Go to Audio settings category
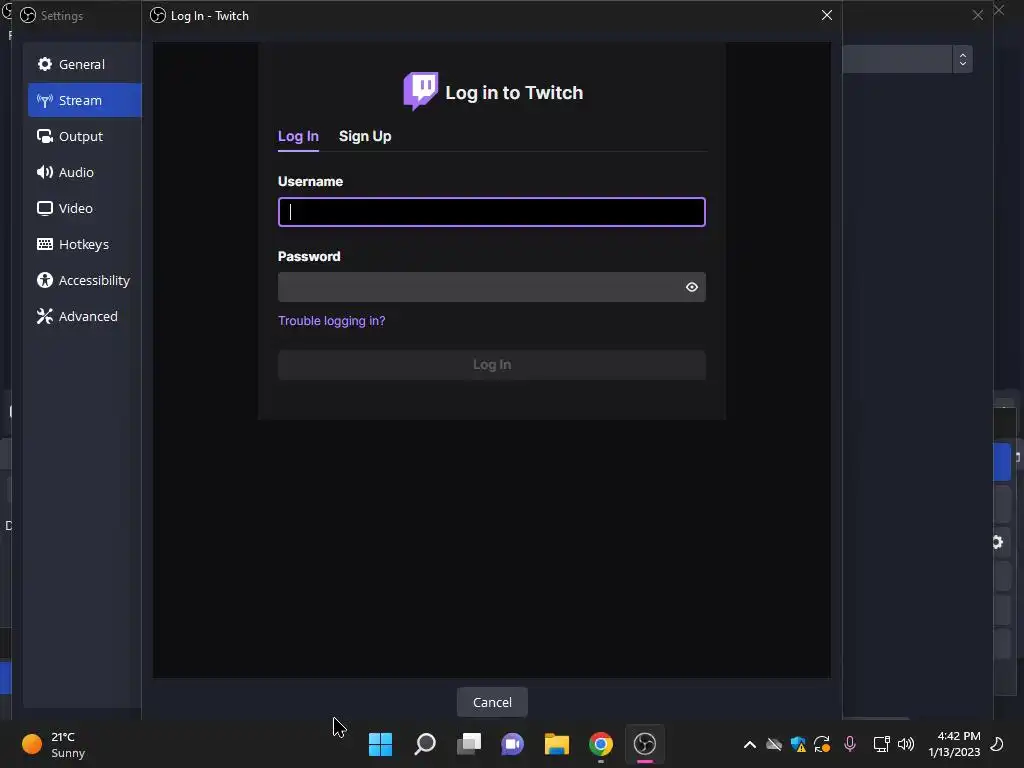Image resolution: width=1024 pixels, height=768 pixels. 84,172
